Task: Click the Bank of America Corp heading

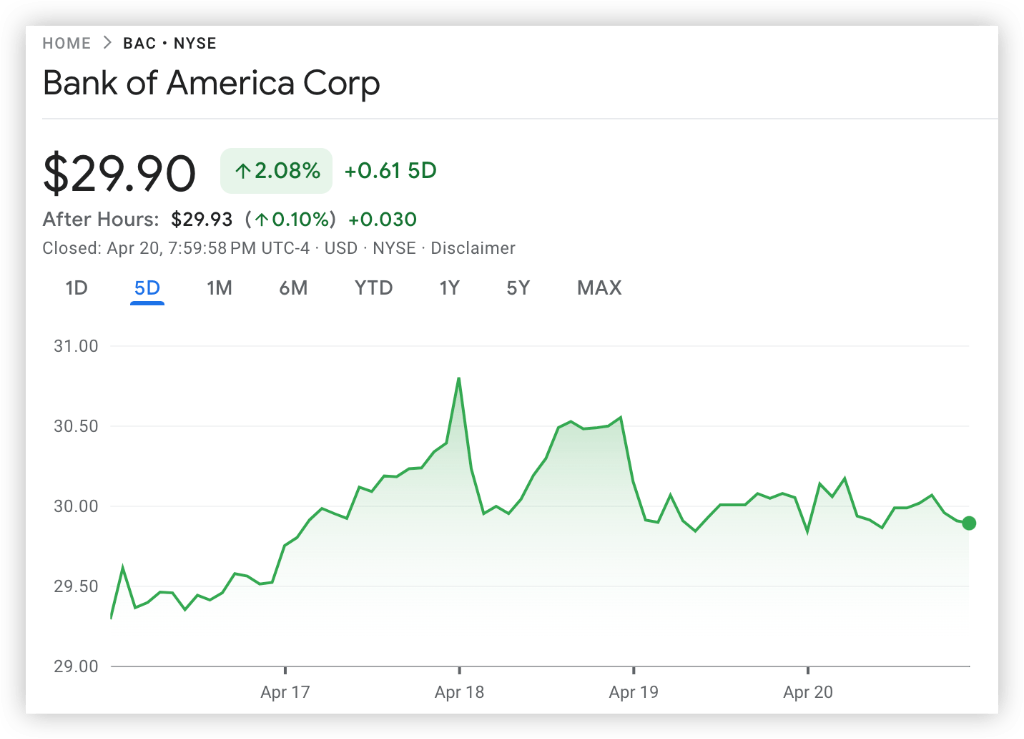Action: [211, 83]
